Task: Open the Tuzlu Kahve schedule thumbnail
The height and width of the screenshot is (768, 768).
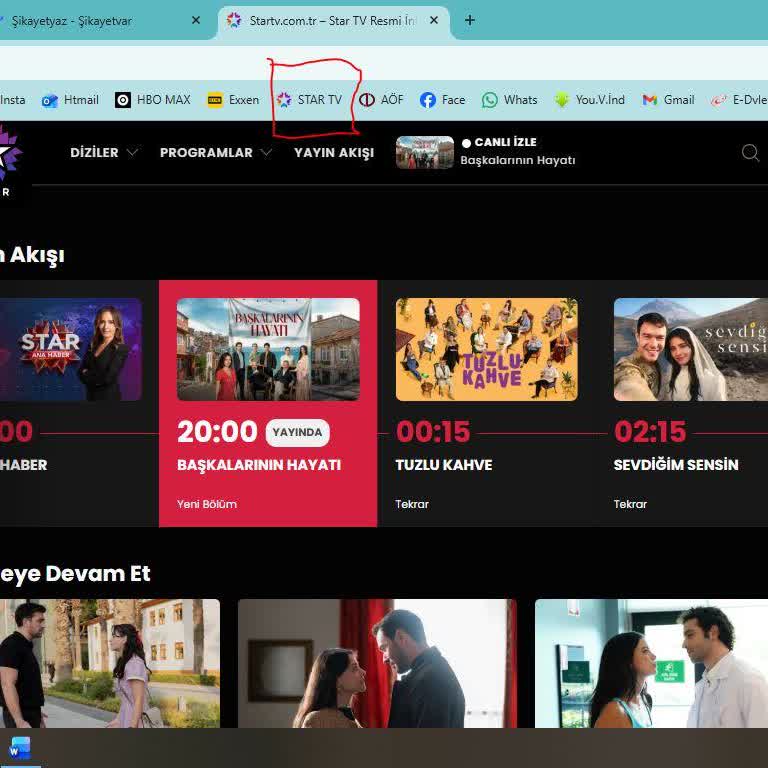Action: click(x=486, y=349)
